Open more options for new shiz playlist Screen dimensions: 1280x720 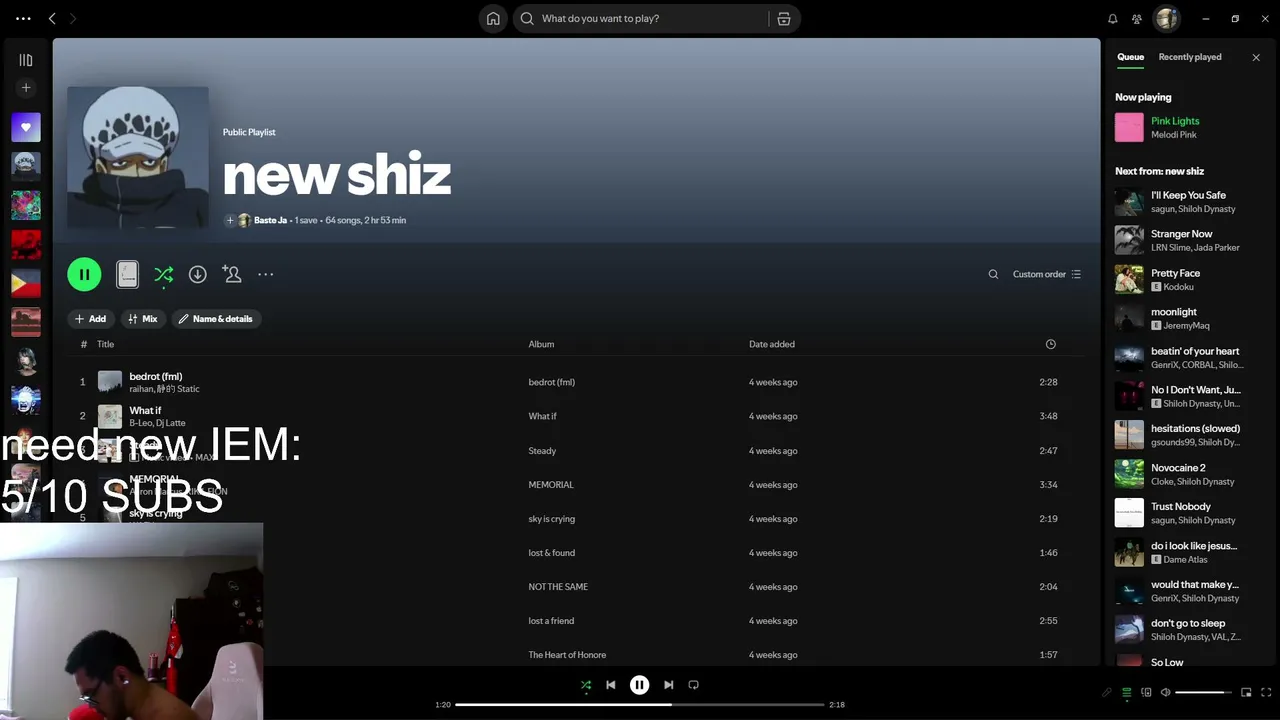265,274
